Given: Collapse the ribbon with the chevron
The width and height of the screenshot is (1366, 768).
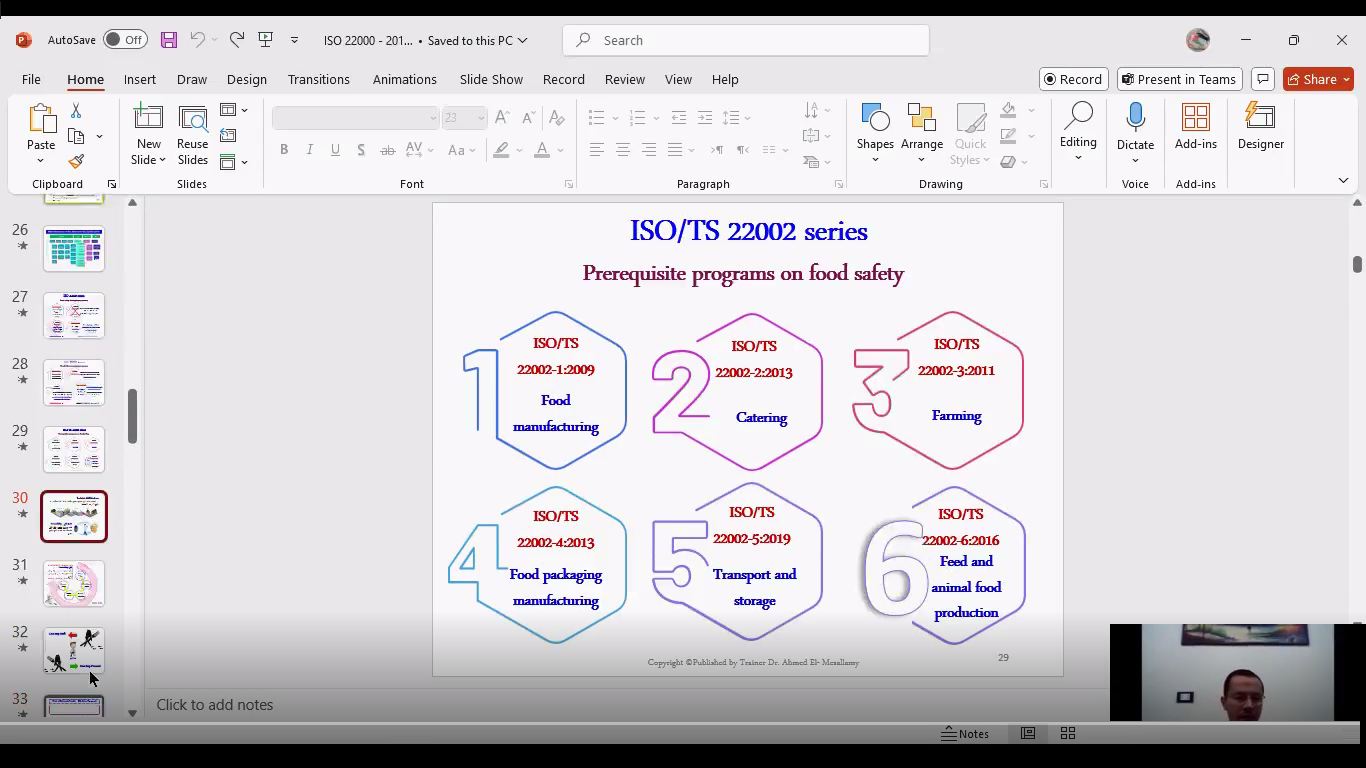Looking at the screenshot, I should click(1343, 180).
